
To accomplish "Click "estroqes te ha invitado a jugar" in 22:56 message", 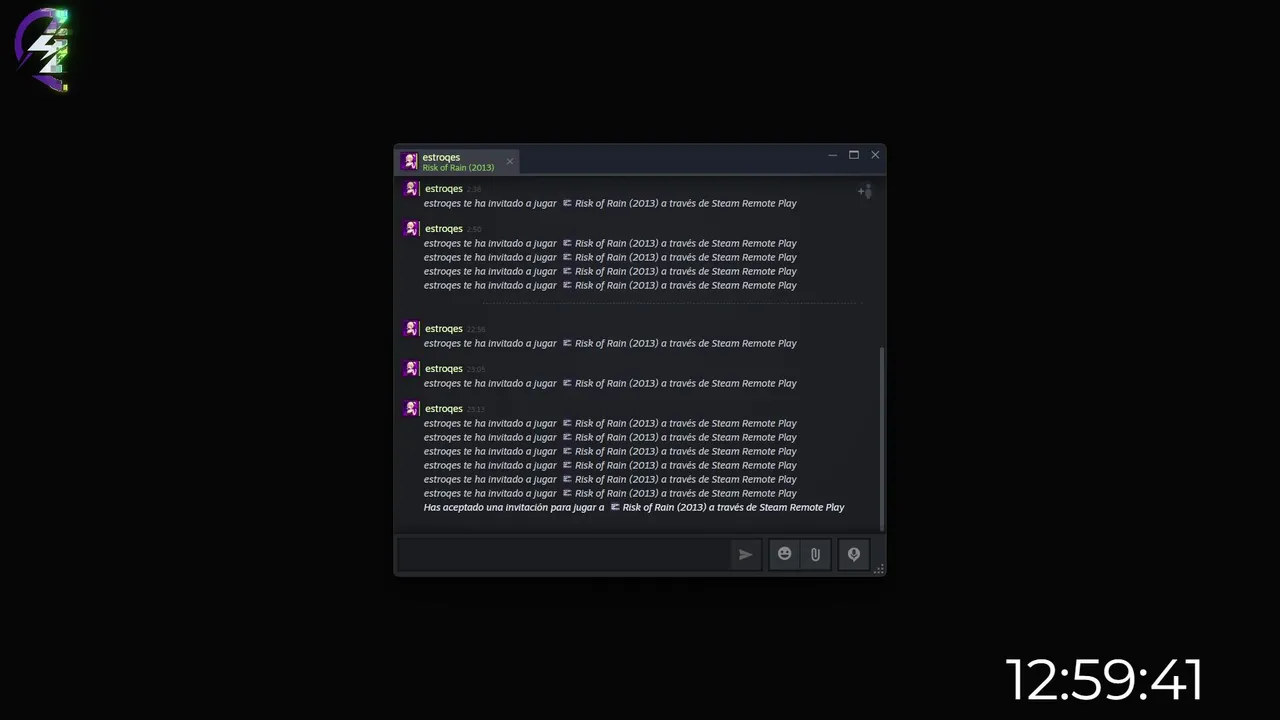I will (x=490, y=343).
